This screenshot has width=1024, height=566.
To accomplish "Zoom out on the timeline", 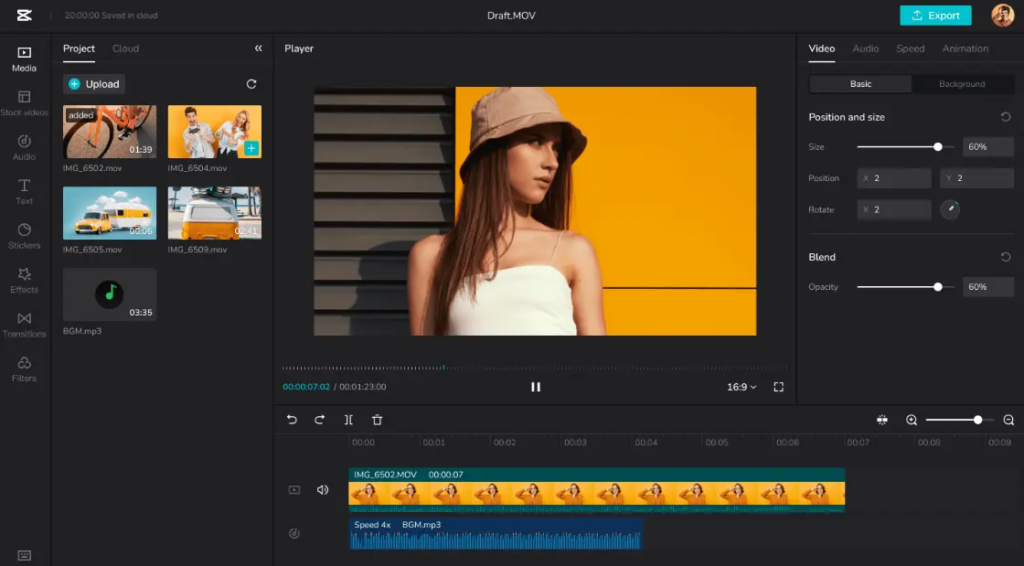I will (x=1008, y=420).
